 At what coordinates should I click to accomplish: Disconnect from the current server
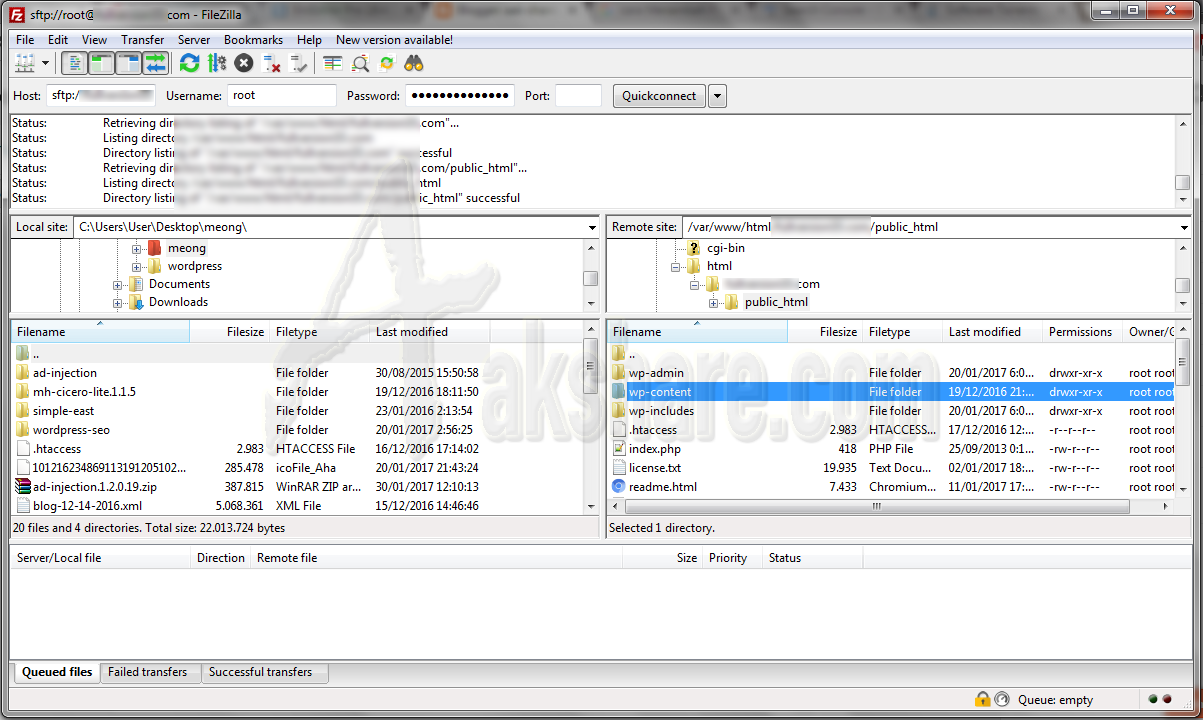(271, 64)
